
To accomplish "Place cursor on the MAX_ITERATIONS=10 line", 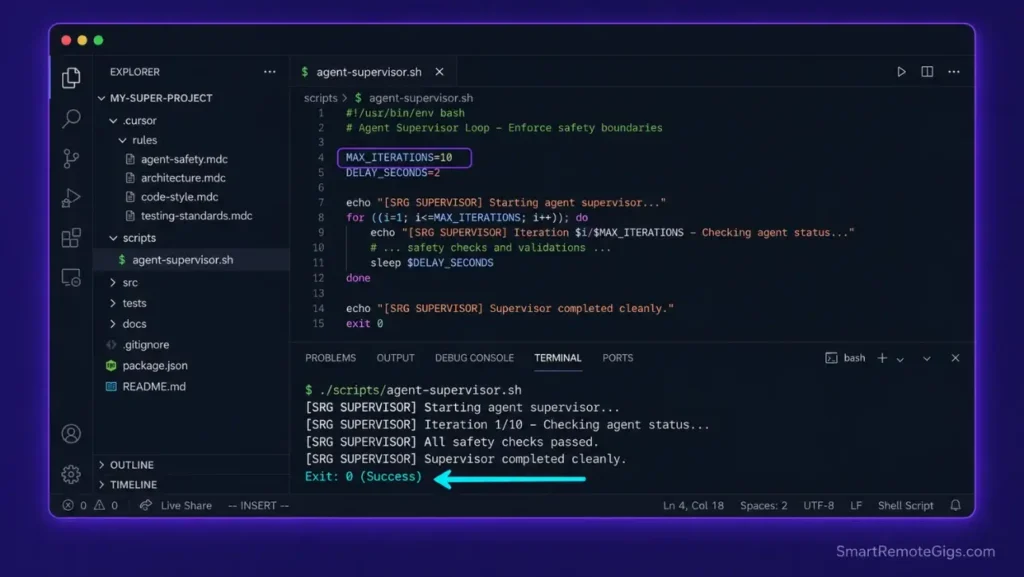I will pos(398,157).
